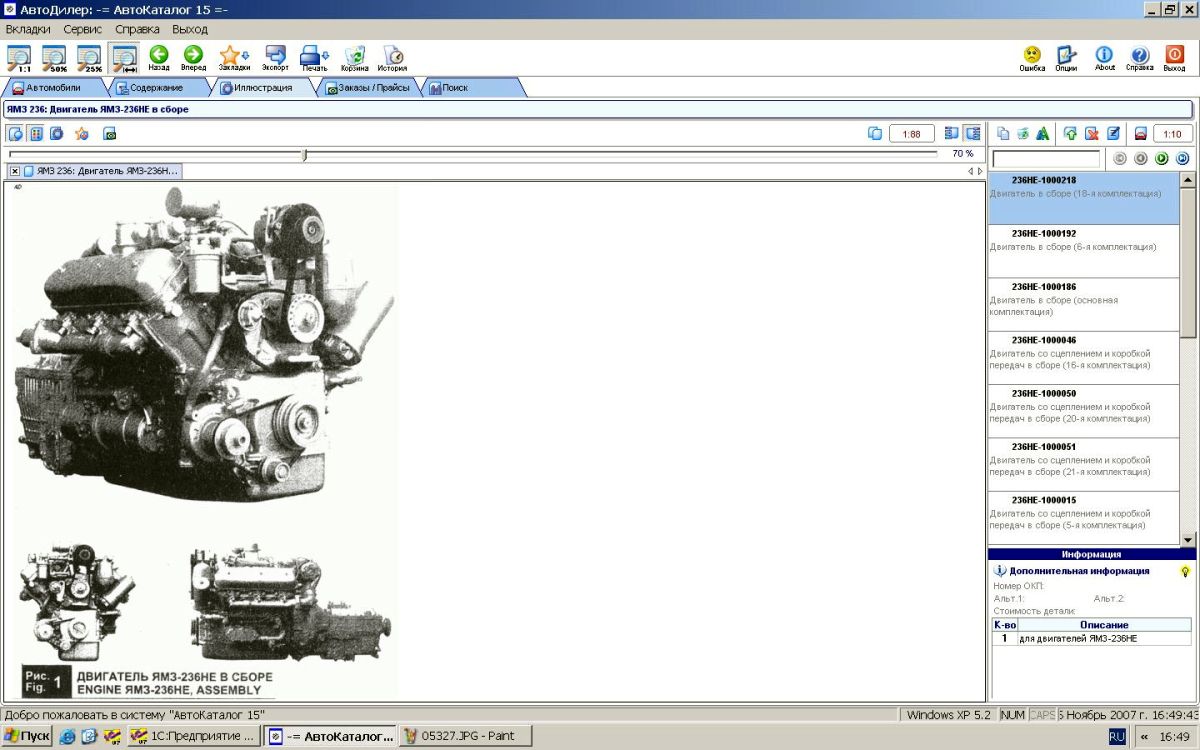
Task: Switch to the Содержание tab
Action: (x=156, y=88)
